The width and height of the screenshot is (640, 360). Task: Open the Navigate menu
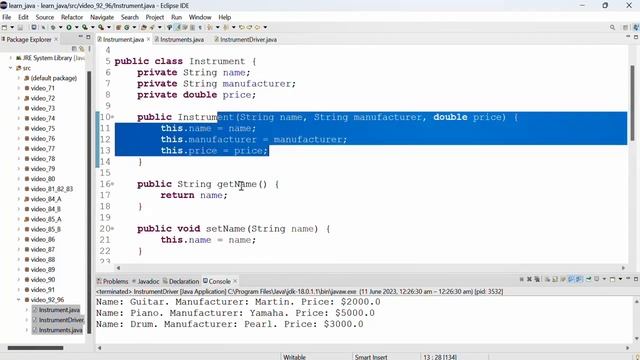(102, 17)
